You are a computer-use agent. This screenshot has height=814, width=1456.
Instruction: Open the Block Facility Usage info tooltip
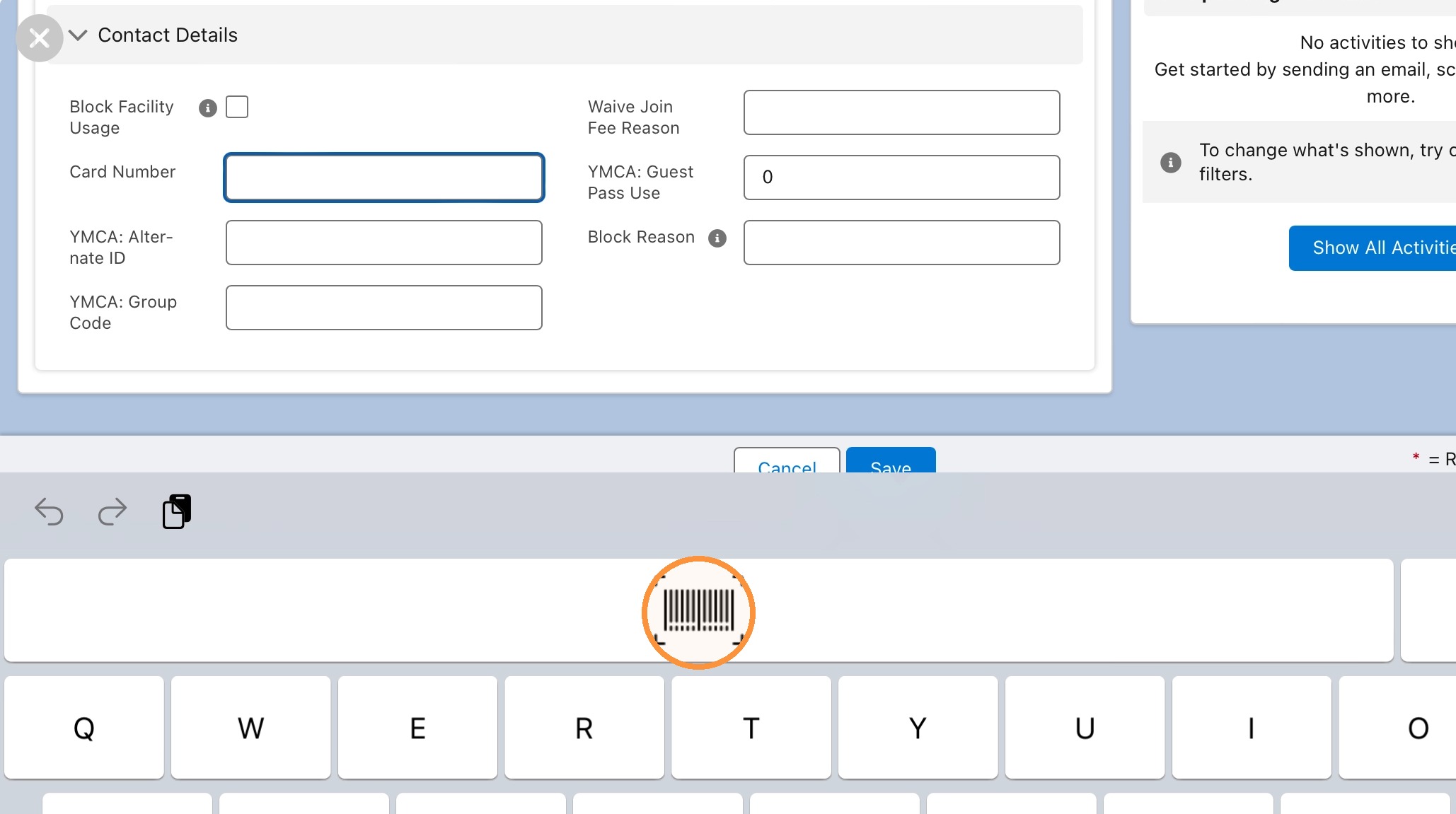pos(207,108)
